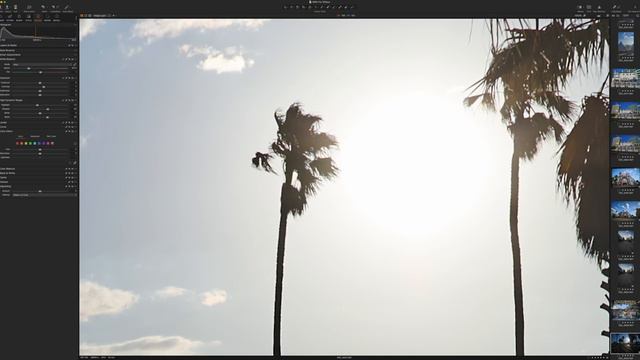Switch to the Advanced tab in Color Editor

click(x=35, y=136)
